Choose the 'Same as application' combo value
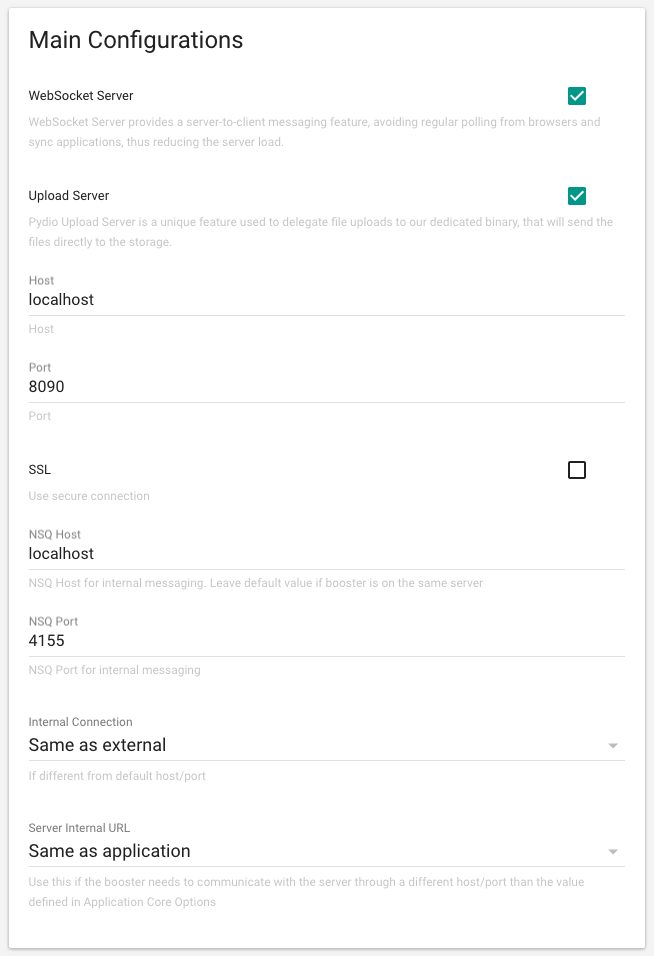Screen dimensions: 654x956 click(327, 851)
